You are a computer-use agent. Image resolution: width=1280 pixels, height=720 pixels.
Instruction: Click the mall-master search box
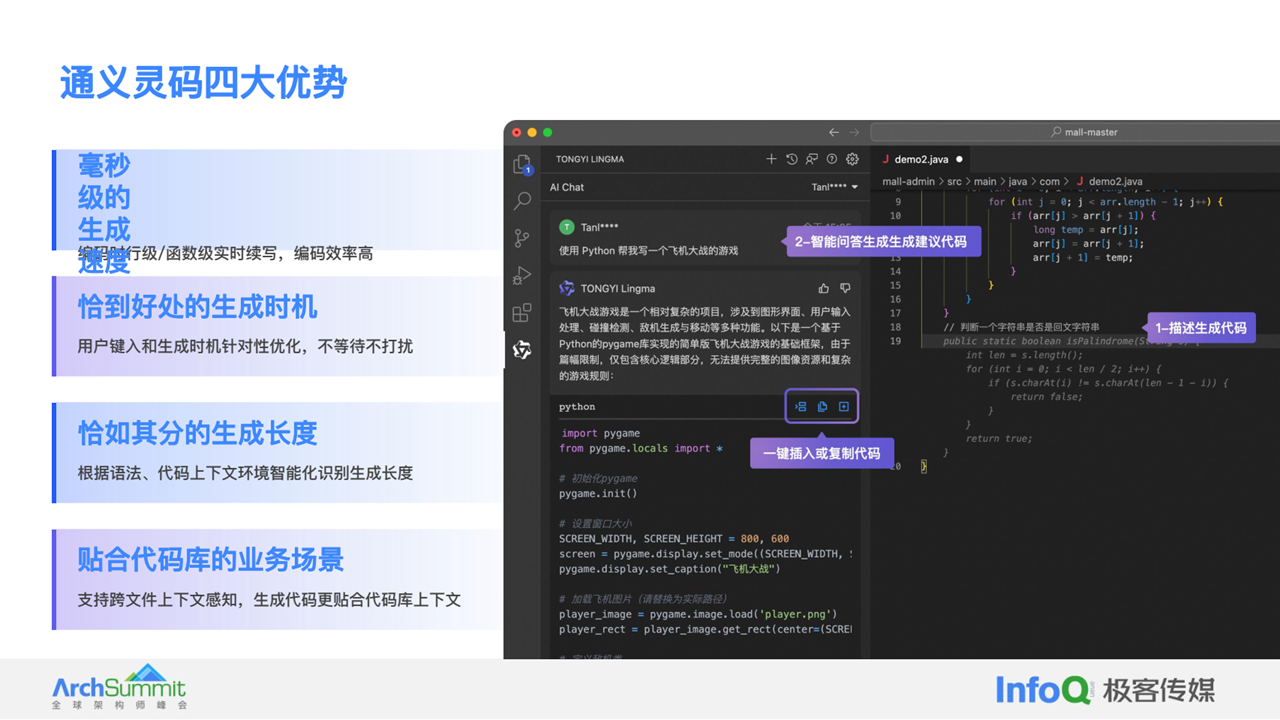pyautogui.click(x=1075, y=132)
